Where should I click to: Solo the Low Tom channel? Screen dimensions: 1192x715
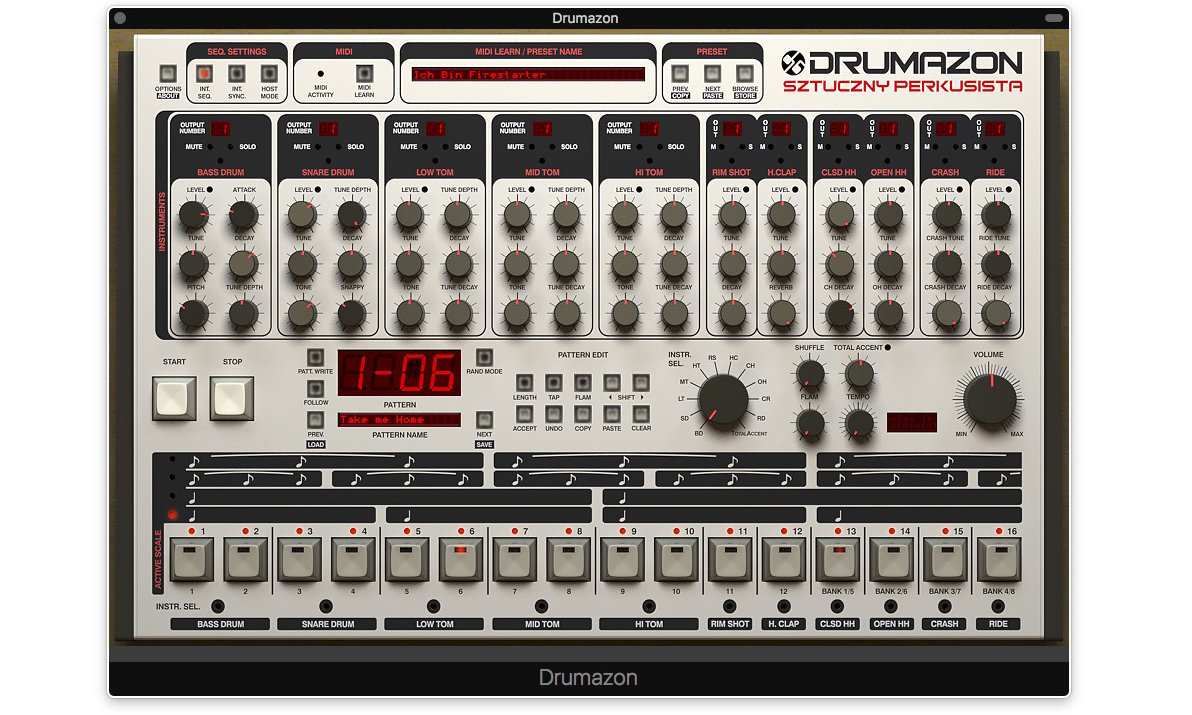(446, 147)
